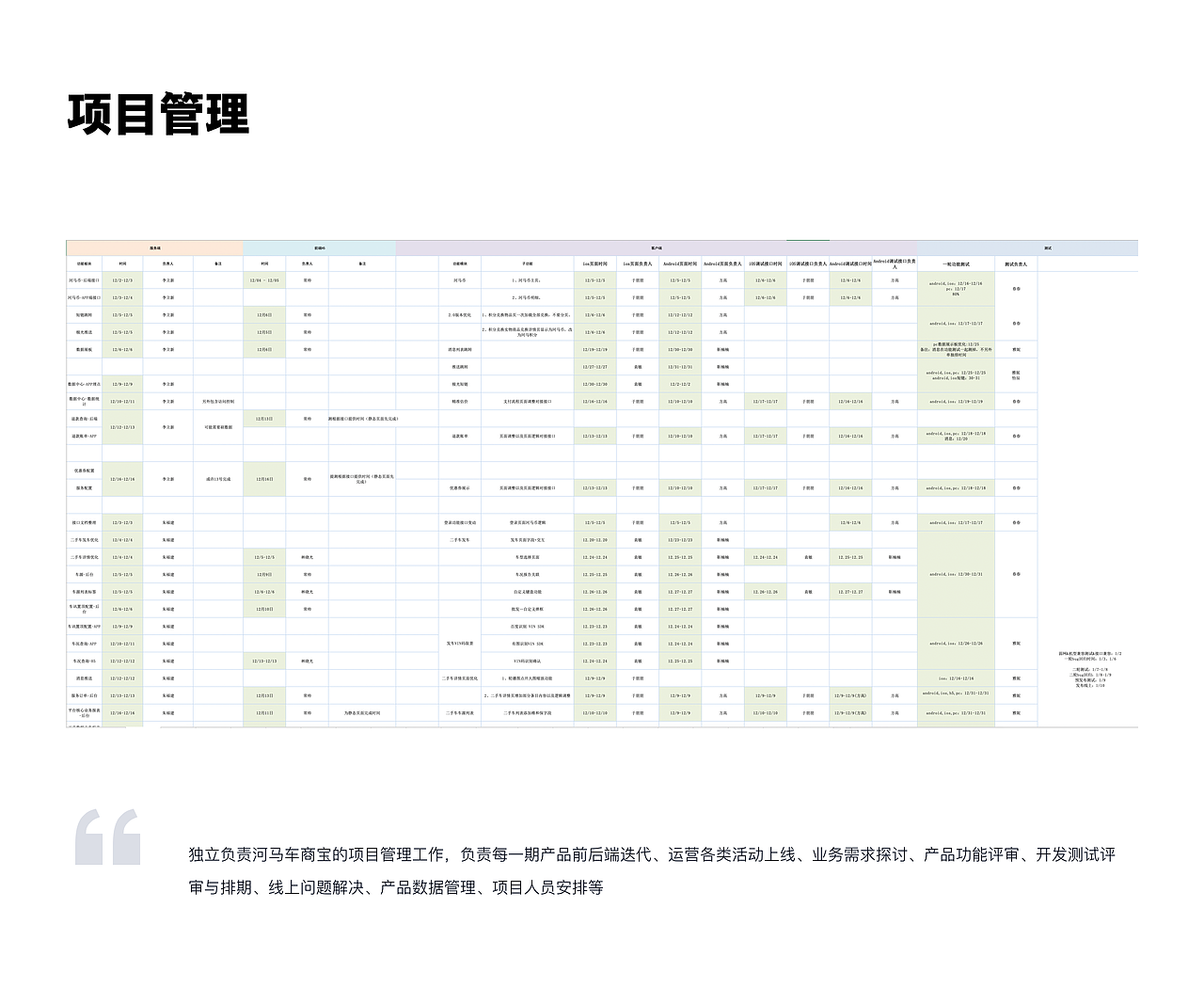The image size is (1204, 988).
Task: Select the 项目管理 page title
Action: [160, 115]
